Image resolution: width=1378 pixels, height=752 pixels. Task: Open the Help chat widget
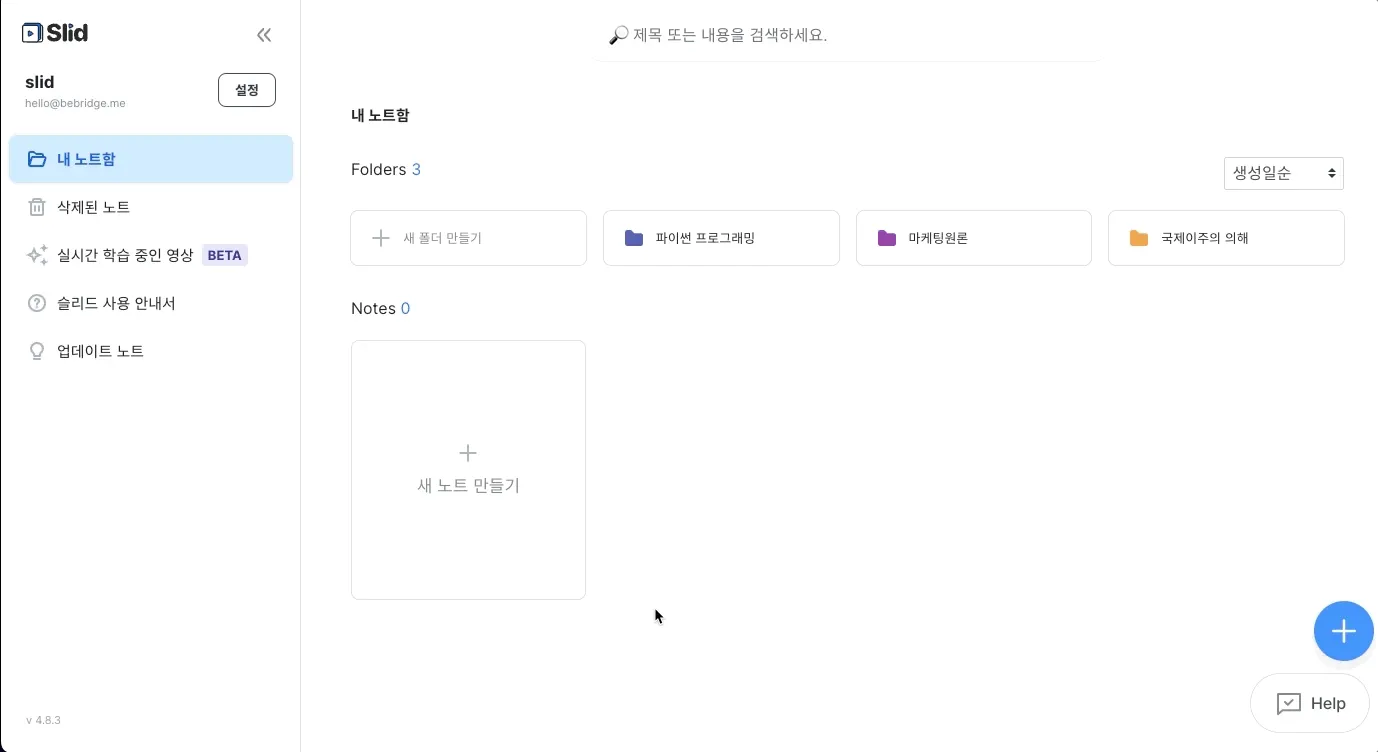pos(1310,703)
